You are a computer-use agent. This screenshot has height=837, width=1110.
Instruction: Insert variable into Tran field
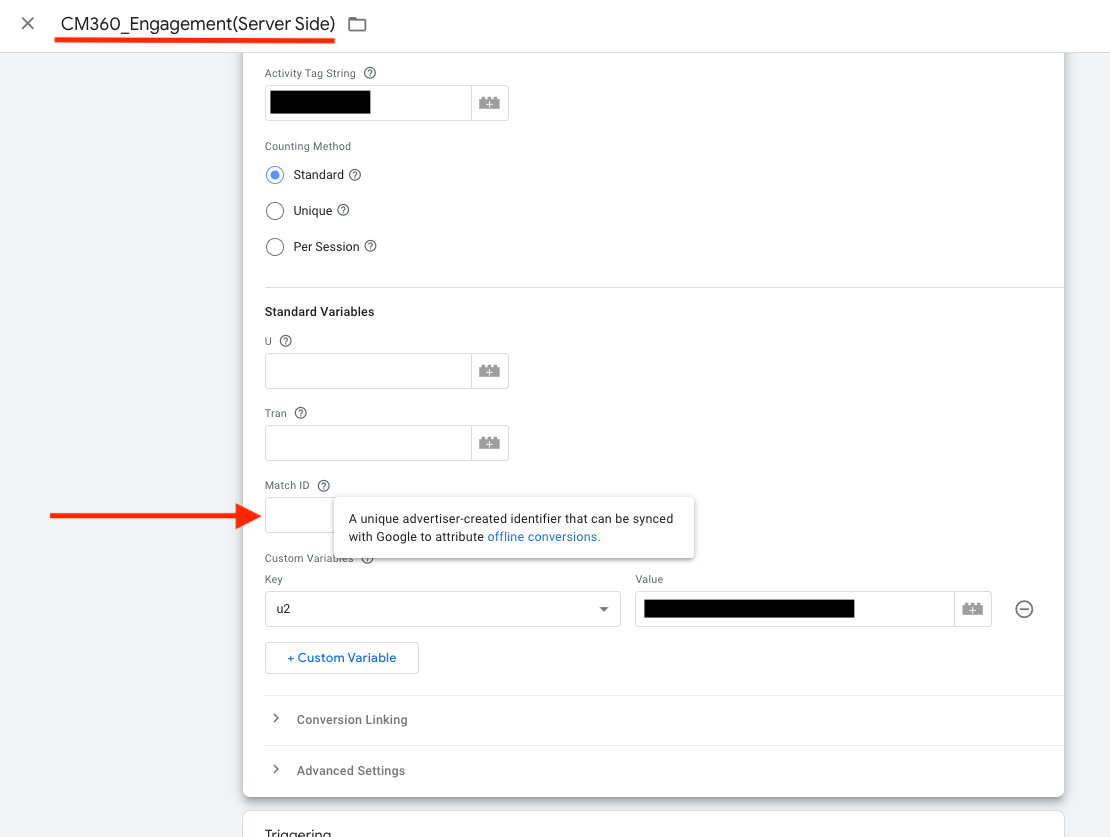pos(489,443)
